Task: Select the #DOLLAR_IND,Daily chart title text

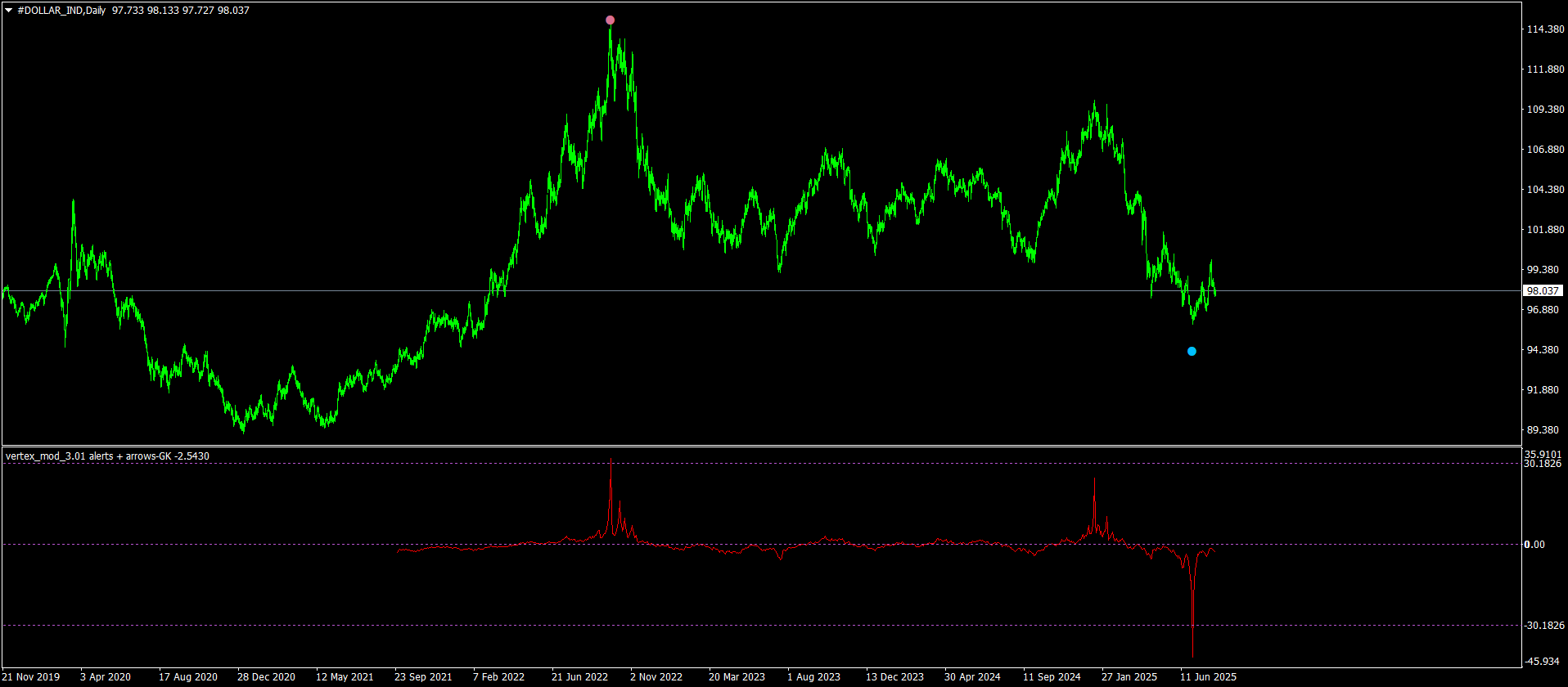Action: coord(61,11)
